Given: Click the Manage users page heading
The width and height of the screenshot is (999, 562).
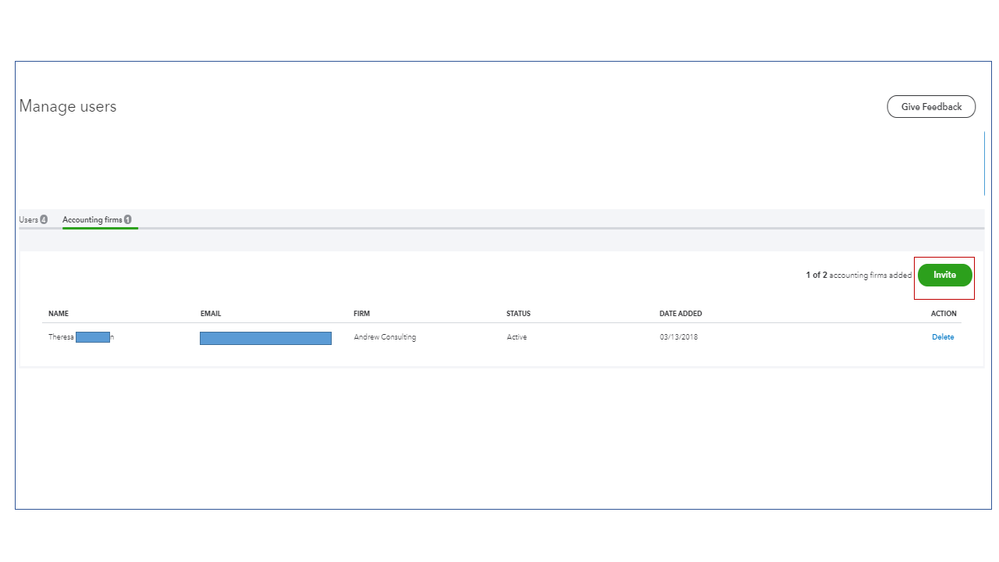Looking at the screenshot, I should tap(68, 107).
